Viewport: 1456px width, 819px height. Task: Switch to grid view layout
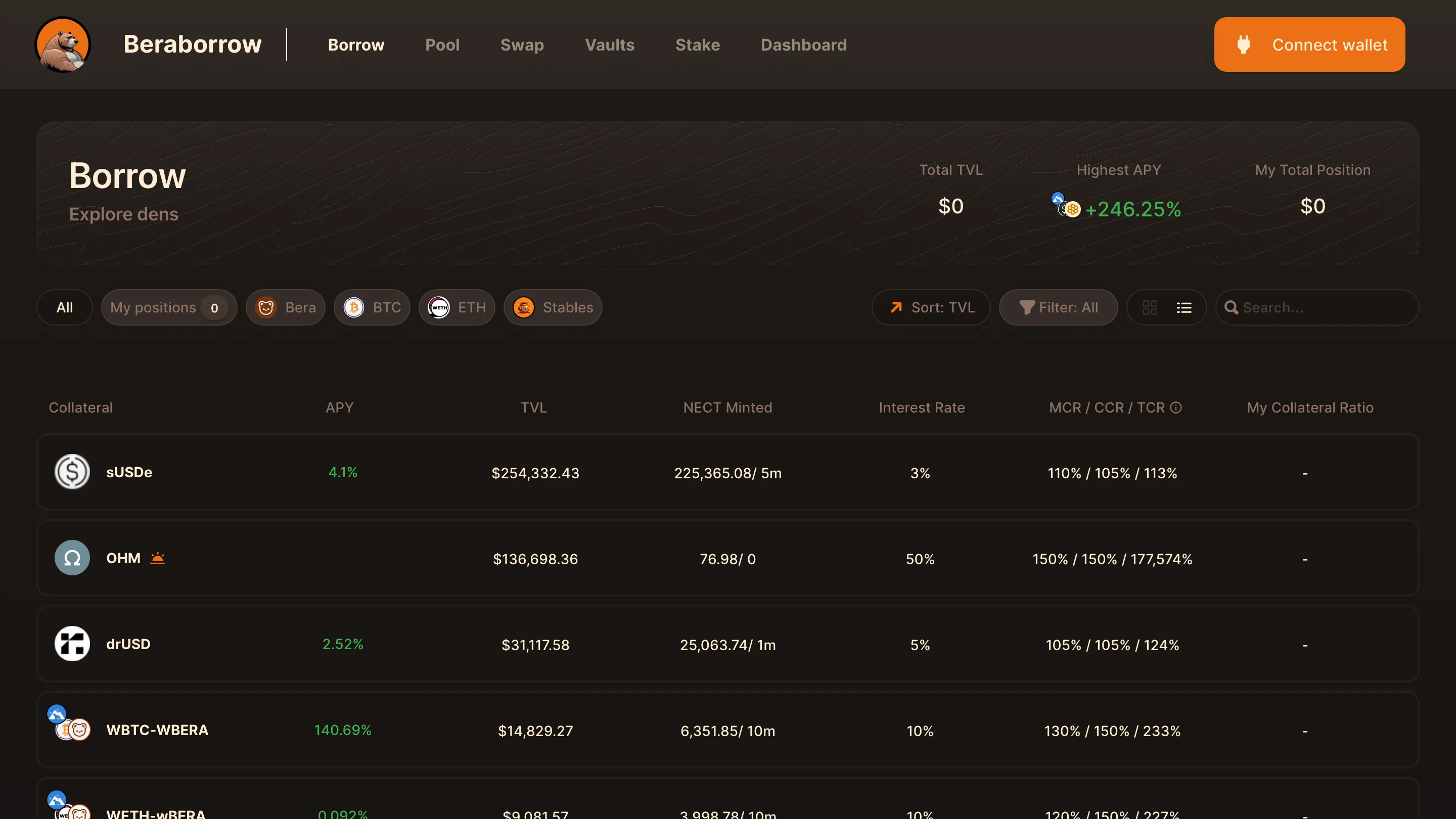(x=1150, y=307)
